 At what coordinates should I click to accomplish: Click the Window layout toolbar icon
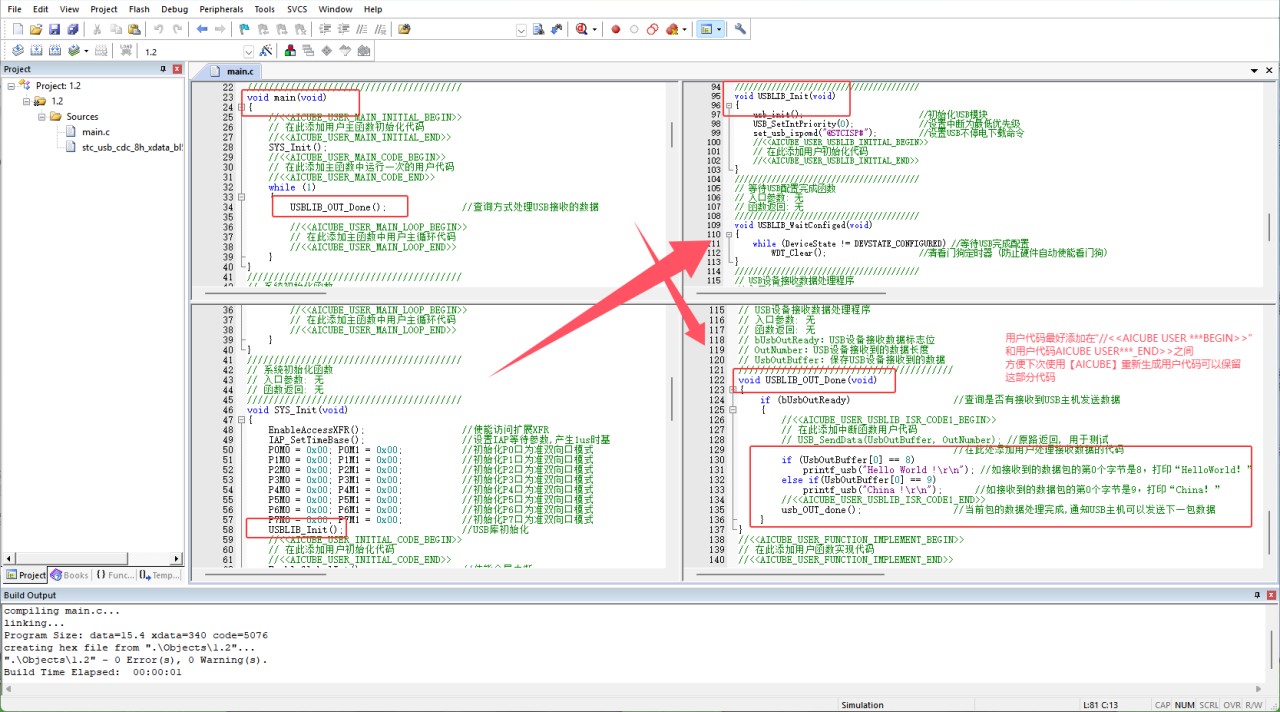click(x=706, y=30)
